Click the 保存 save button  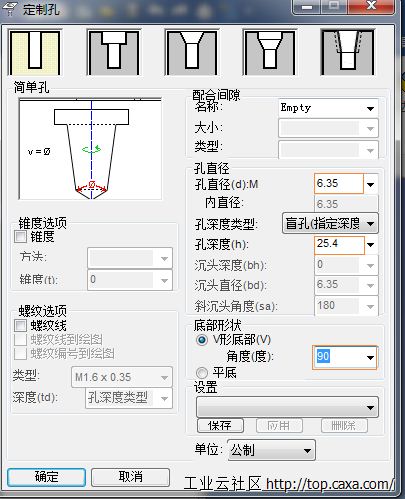221,426
